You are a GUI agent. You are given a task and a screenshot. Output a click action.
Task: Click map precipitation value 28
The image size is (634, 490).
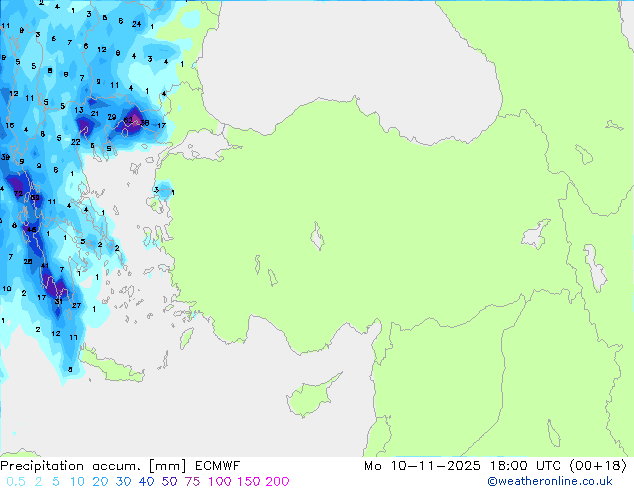coord(27,262)
